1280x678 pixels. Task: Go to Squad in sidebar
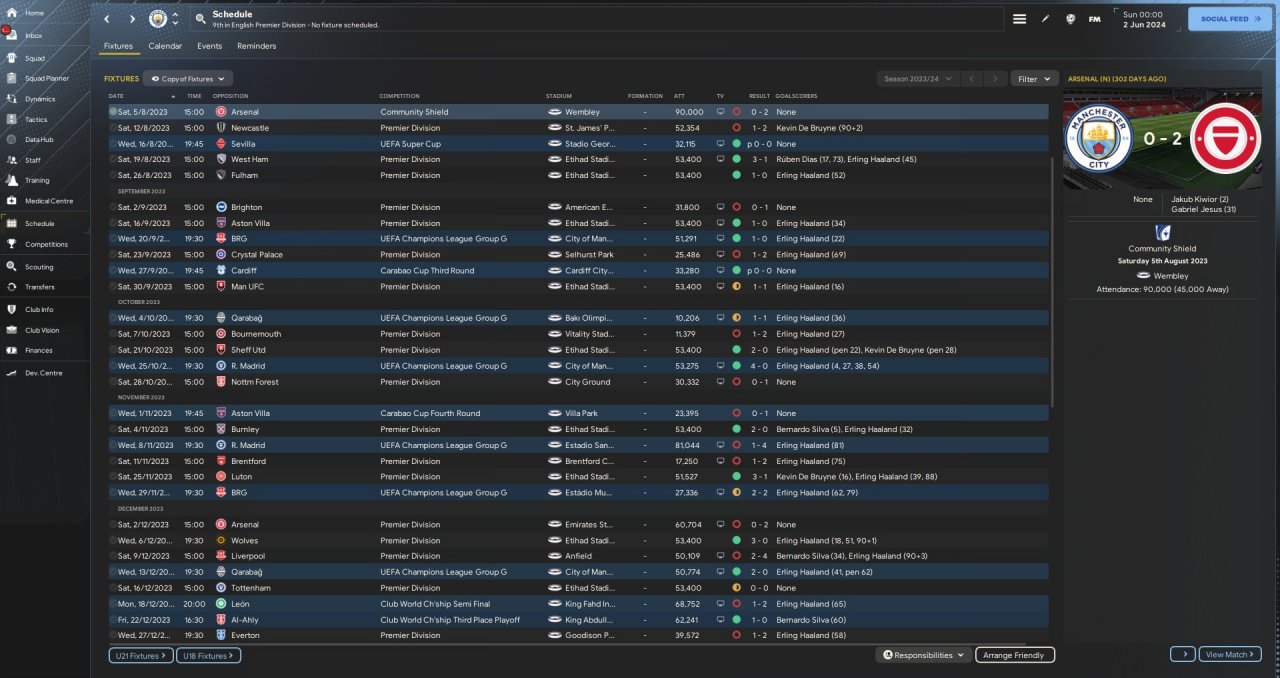pyautogui.click(x=34, y=58)
